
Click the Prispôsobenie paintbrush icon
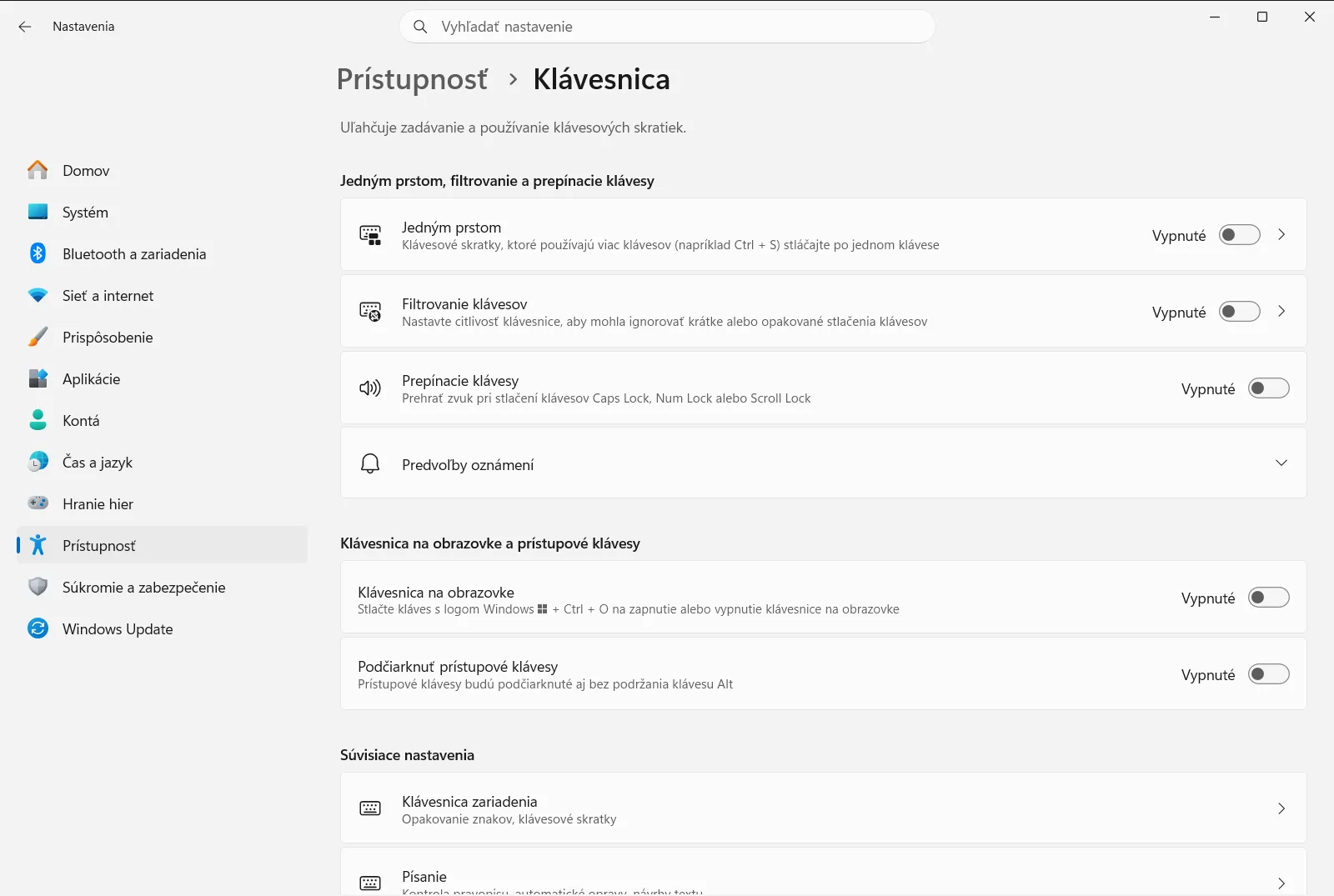click(38, 337)
